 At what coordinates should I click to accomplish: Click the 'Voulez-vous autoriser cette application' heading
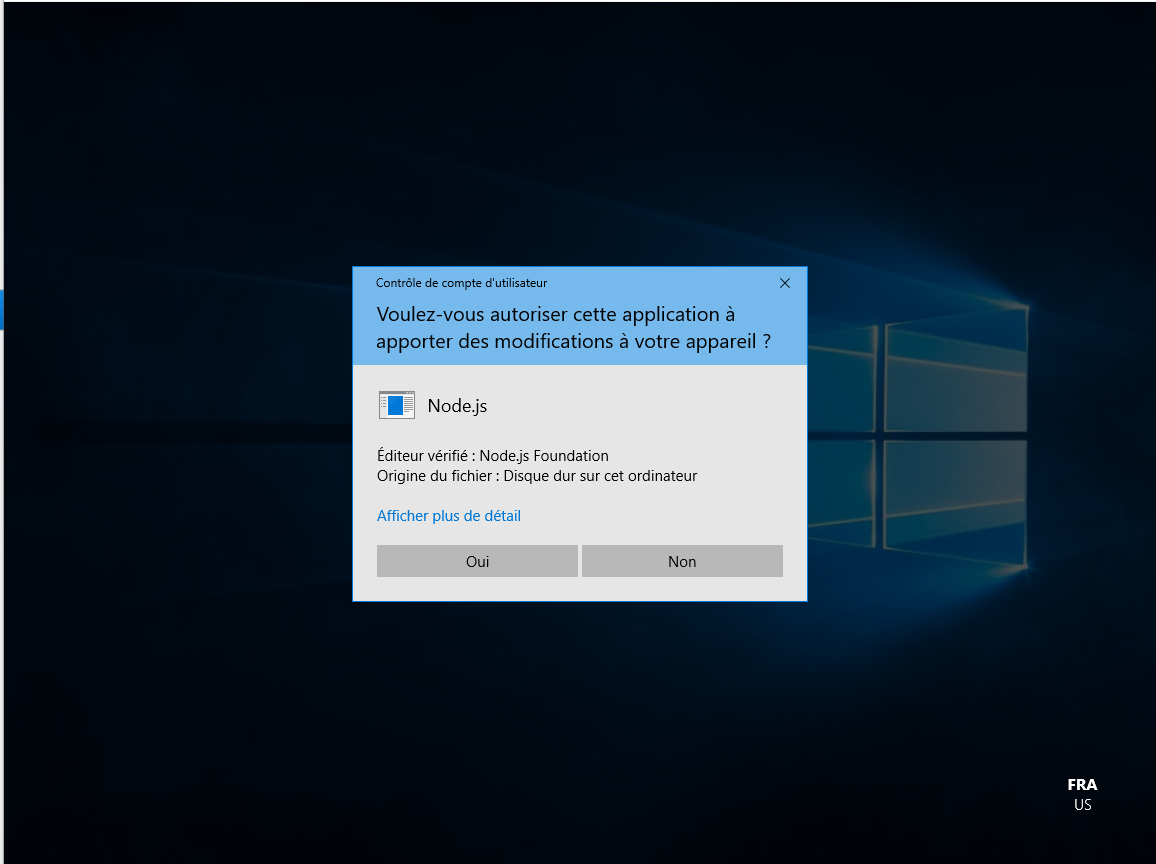click(x=574, y=328)
